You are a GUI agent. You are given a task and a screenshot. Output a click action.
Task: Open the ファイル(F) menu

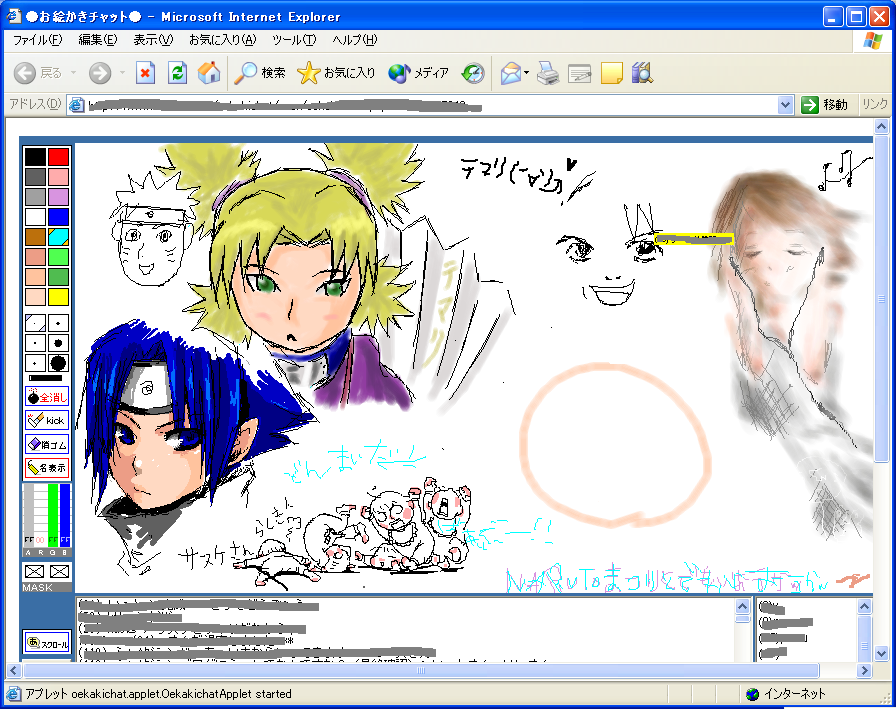coord(37,40)
